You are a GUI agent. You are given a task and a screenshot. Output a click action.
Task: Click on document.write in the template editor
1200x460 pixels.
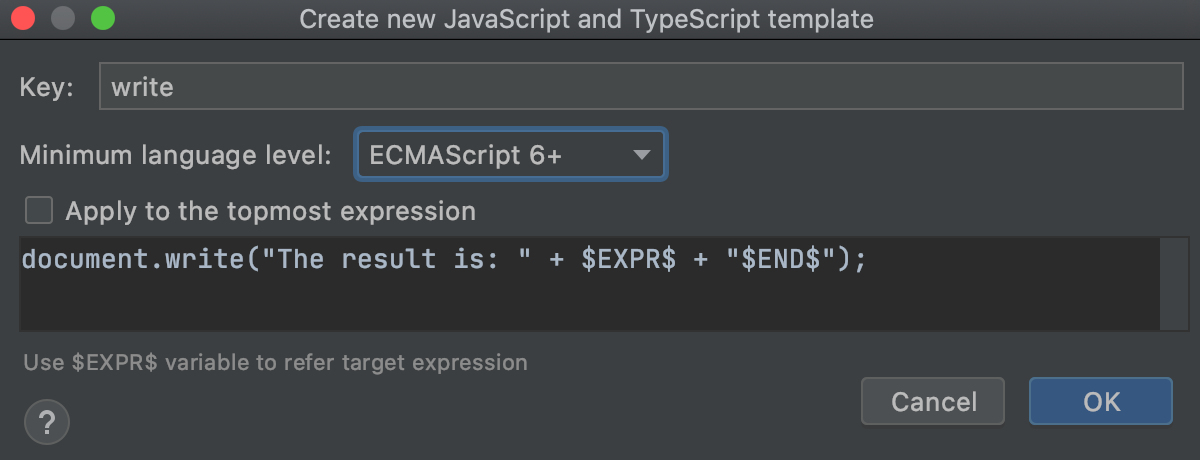tap(128, 260)
